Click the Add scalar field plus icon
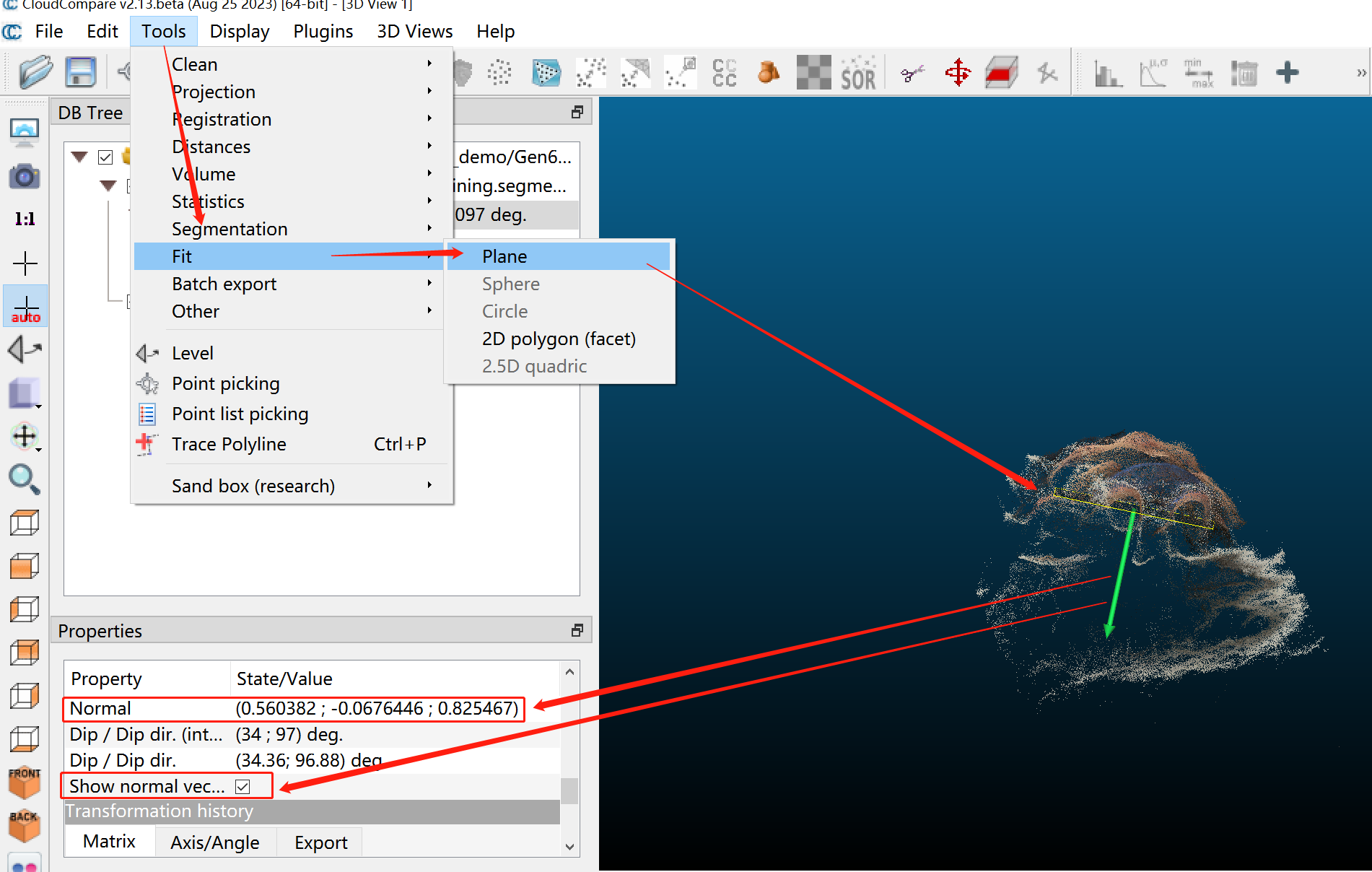 click(1287, 72)
